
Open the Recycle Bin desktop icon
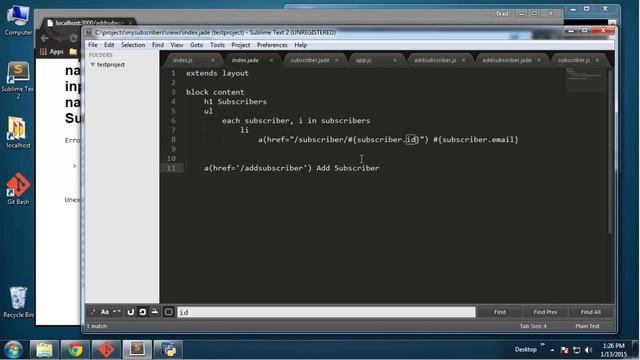click(x=18, y=302)
